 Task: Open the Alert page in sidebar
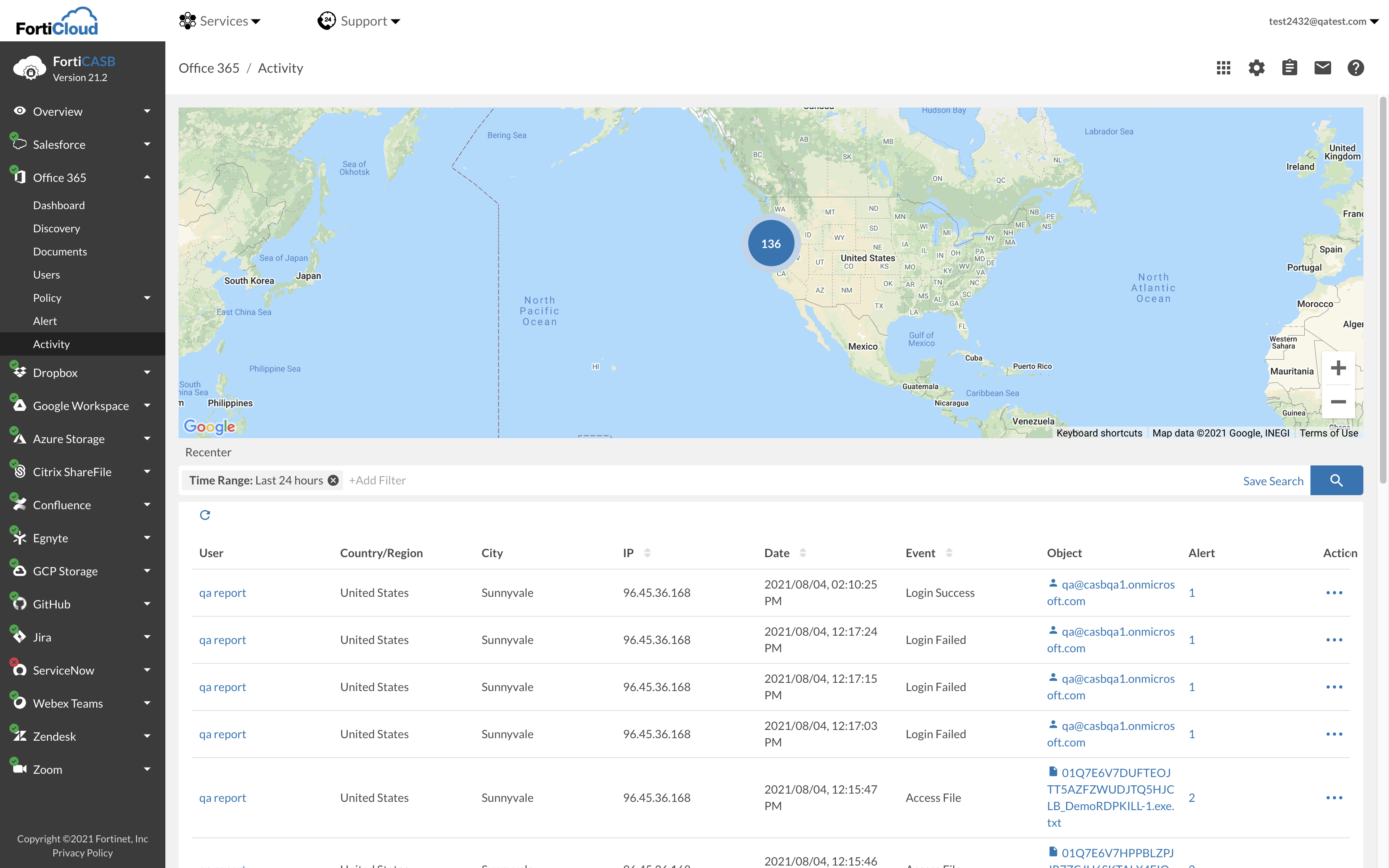click(x=45, y=321)
